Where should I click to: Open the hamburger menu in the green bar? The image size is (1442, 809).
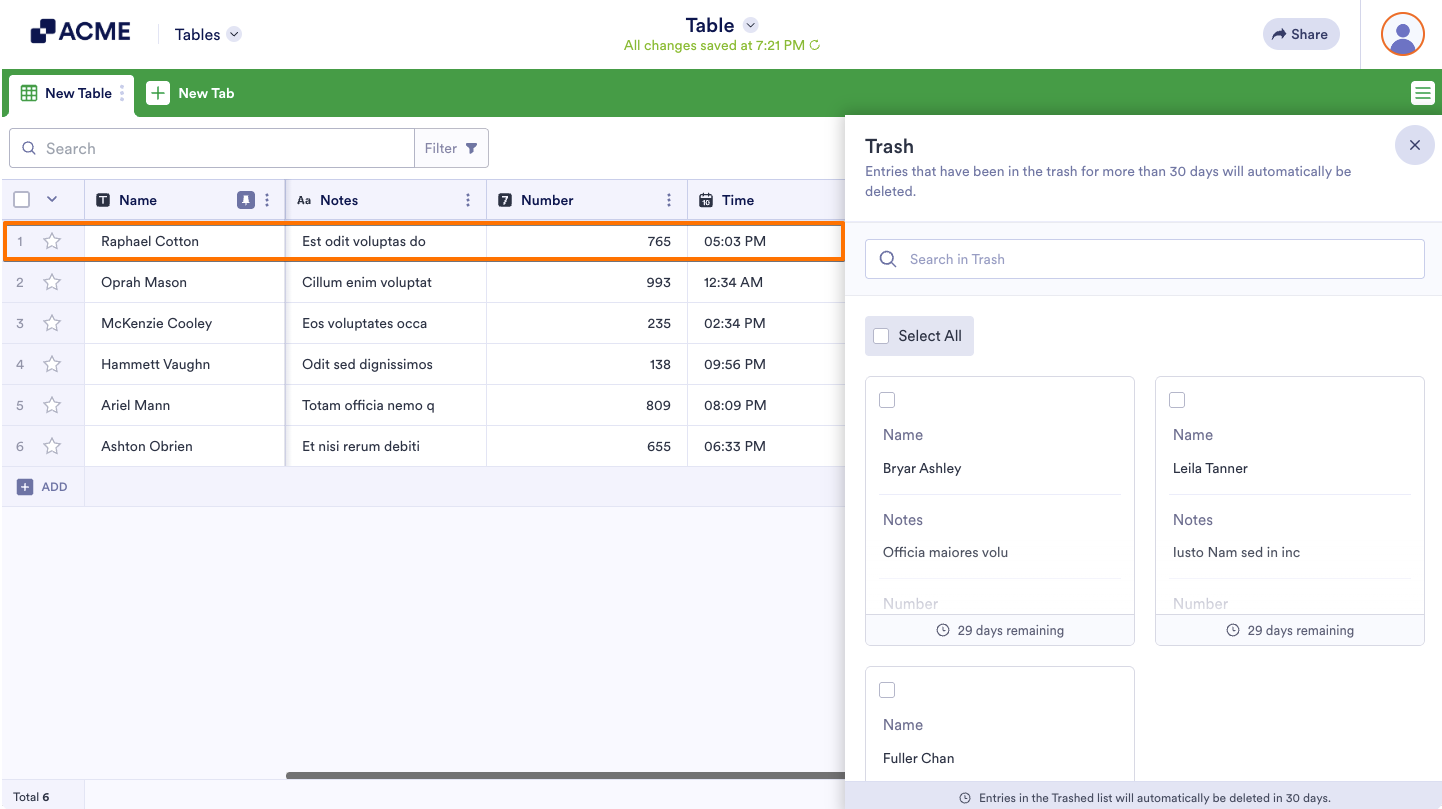tap(1422, 93)
